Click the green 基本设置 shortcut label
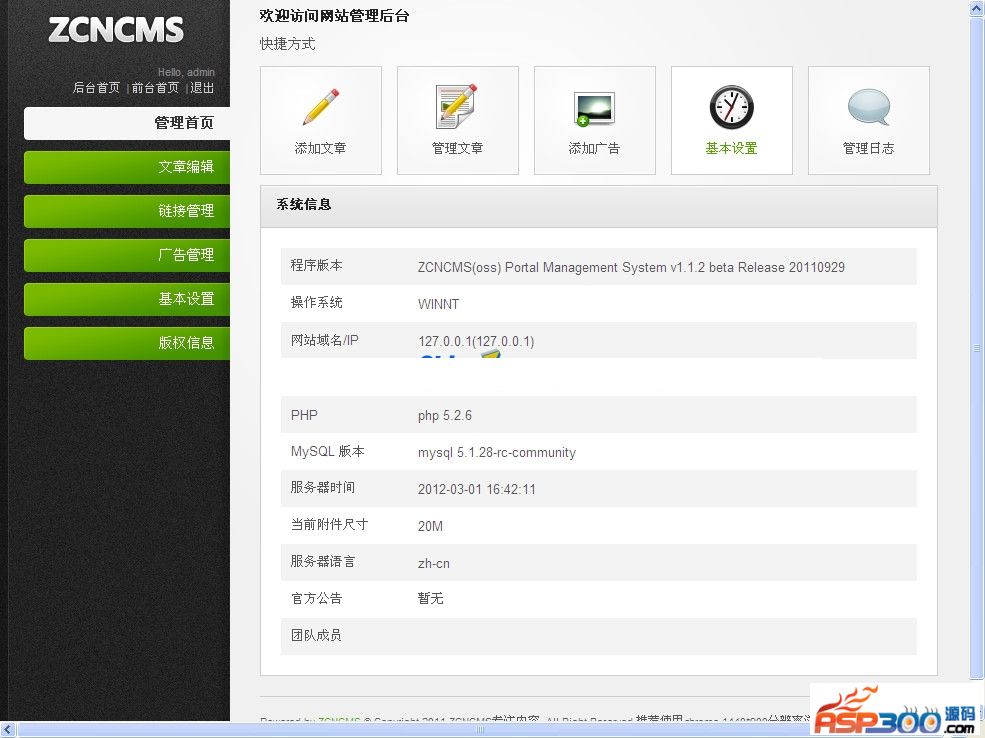This screenshot has height=738, width=985. point(731,148)
